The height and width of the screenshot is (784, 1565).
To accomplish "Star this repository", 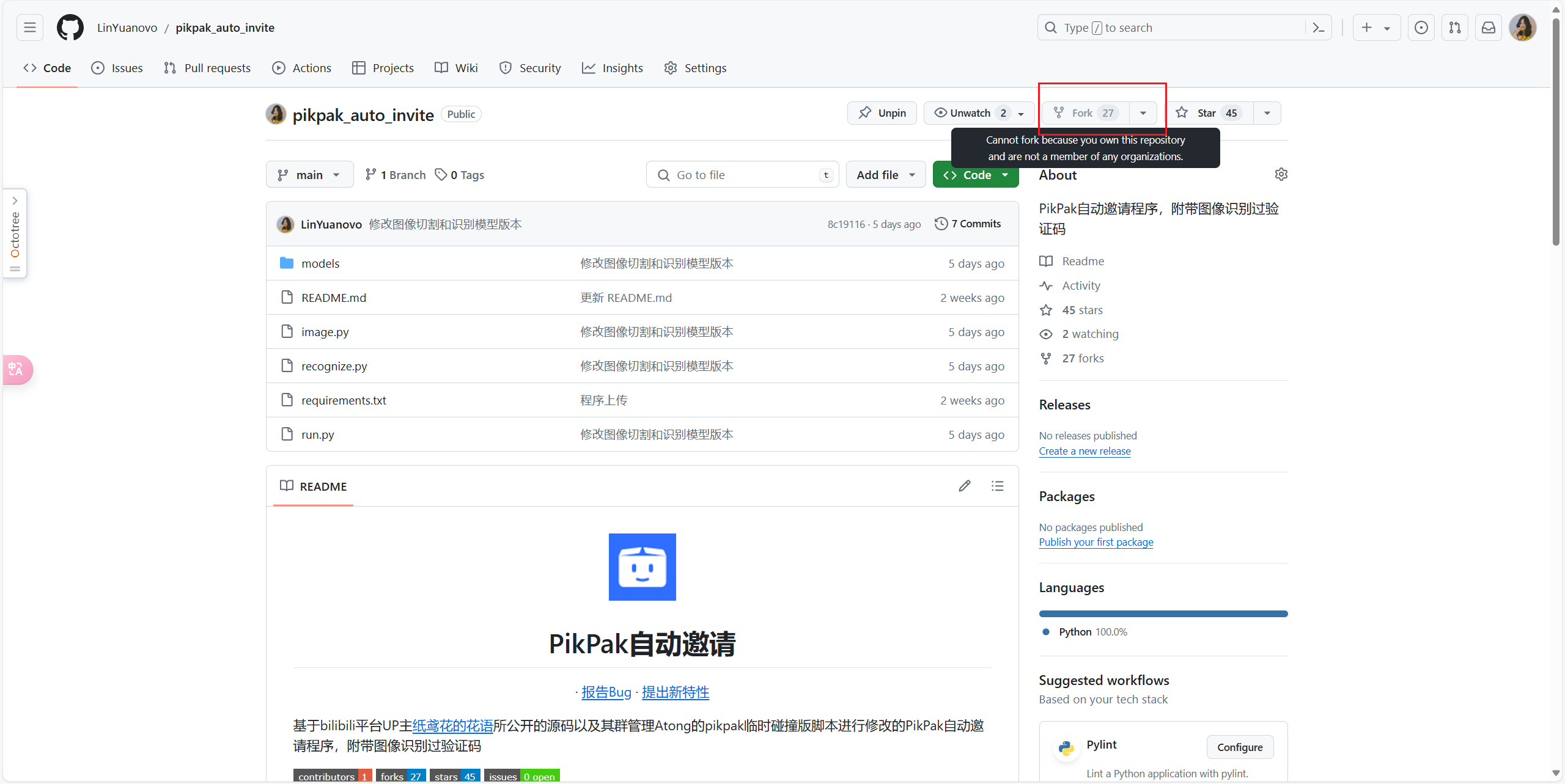I will (x=1207, y=113).
